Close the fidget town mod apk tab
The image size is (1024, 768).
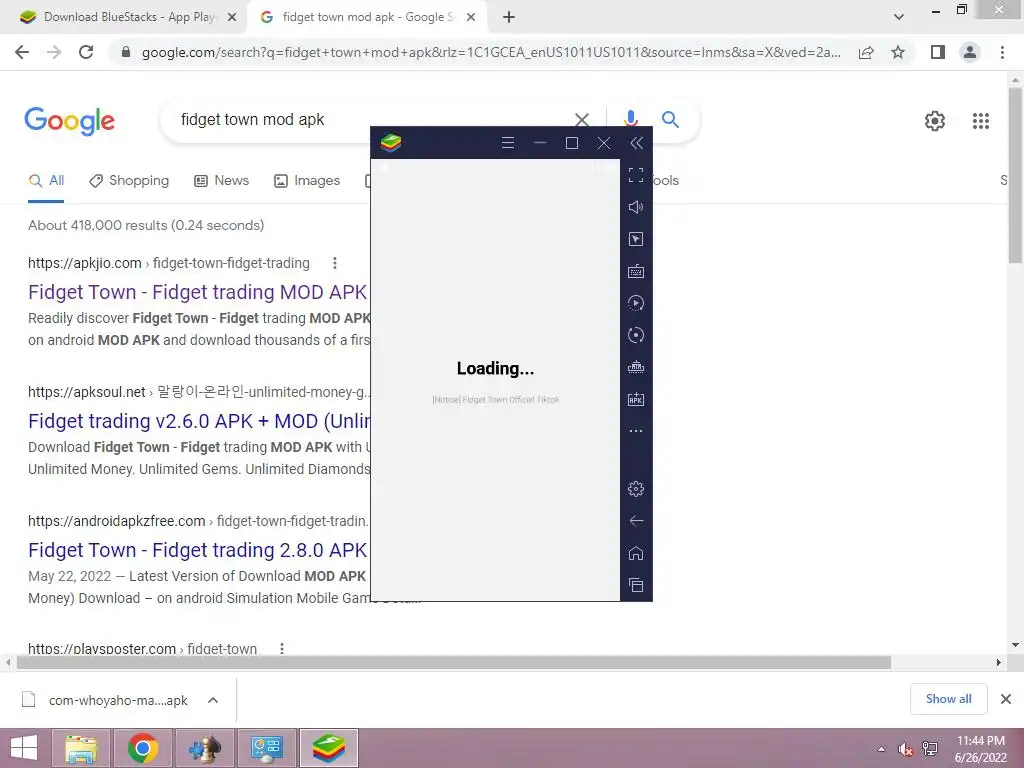click(x=471, y=17)
